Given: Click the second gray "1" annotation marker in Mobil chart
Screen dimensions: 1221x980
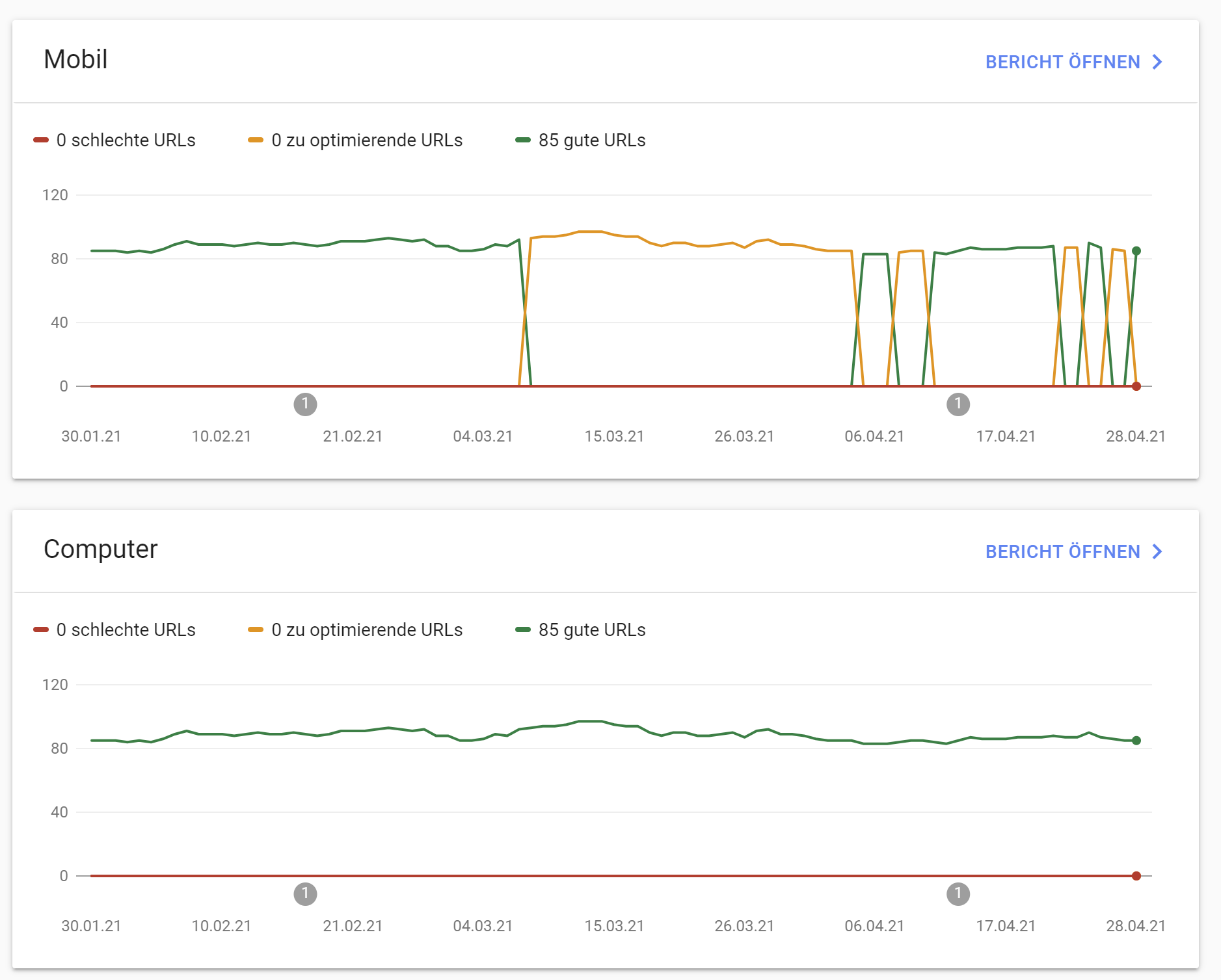Looking at the screenshot, I should point(958,404).
